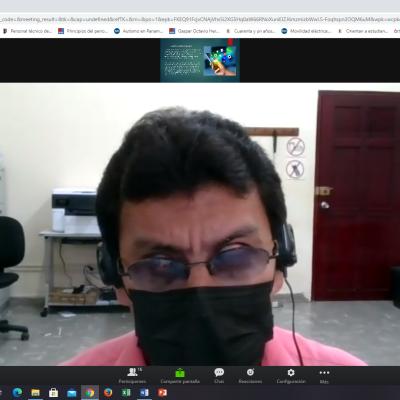Select the shared presentation thumbnail
The height and width of the screenshot is (400, 400).
pos(200,60)
